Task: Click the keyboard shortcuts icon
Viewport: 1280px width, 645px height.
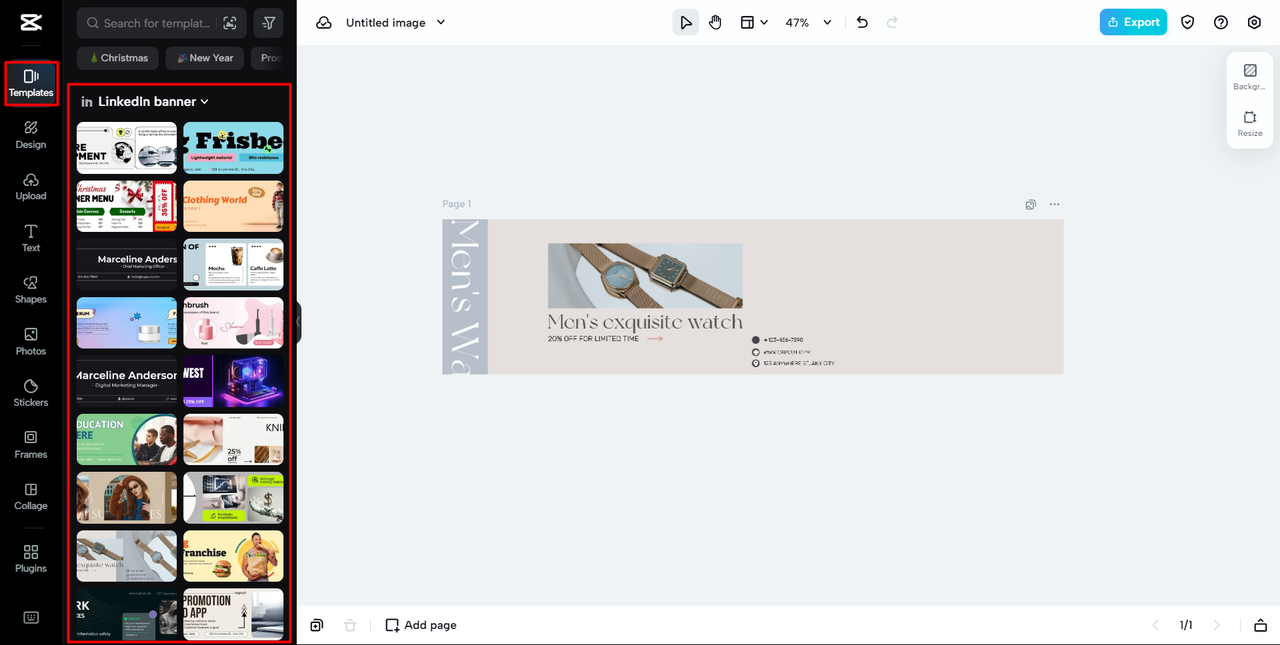Action: [31, 617]
